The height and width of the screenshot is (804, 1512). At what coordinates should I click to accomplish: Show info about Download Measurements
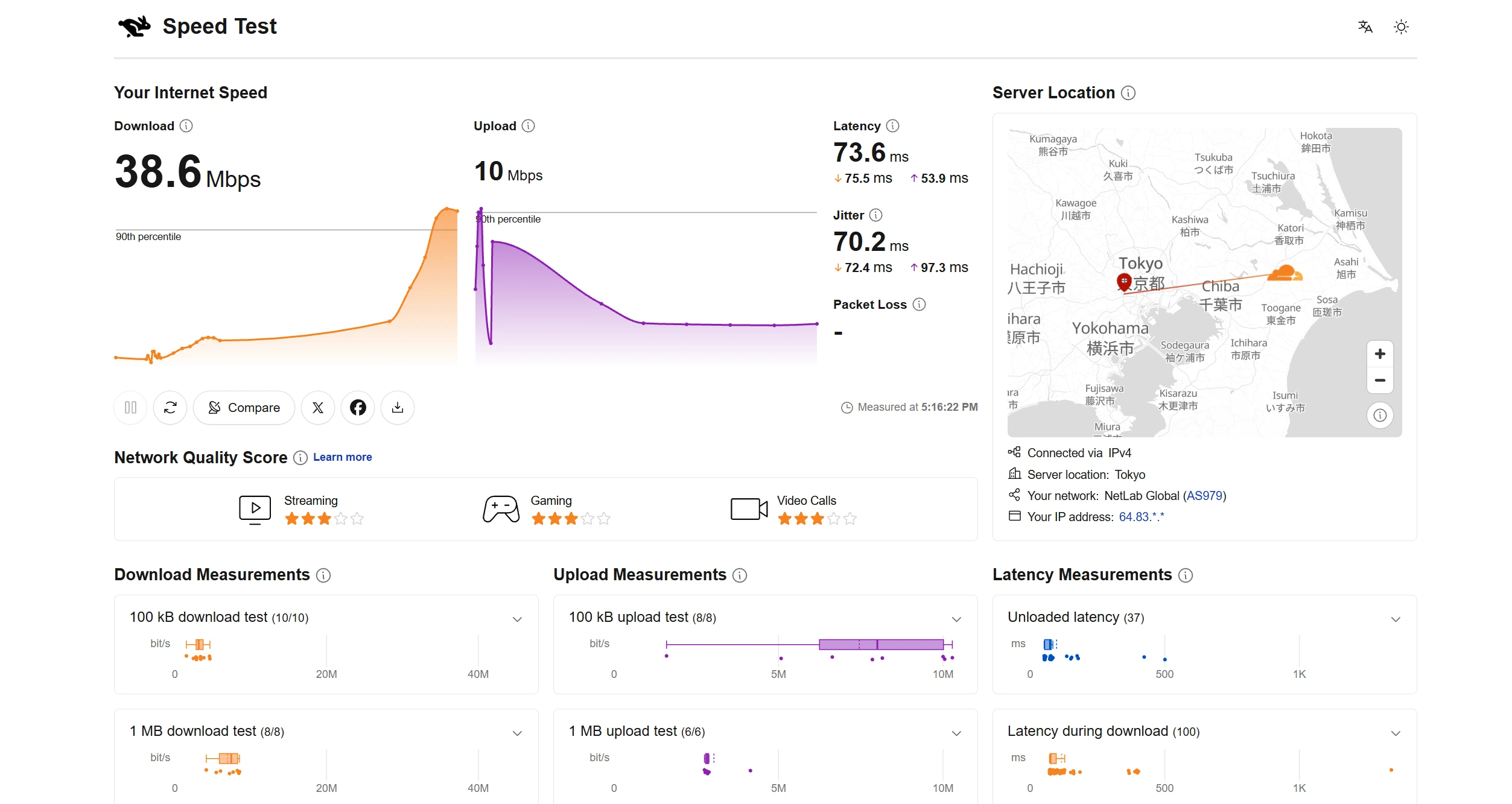tap(323, 575)
